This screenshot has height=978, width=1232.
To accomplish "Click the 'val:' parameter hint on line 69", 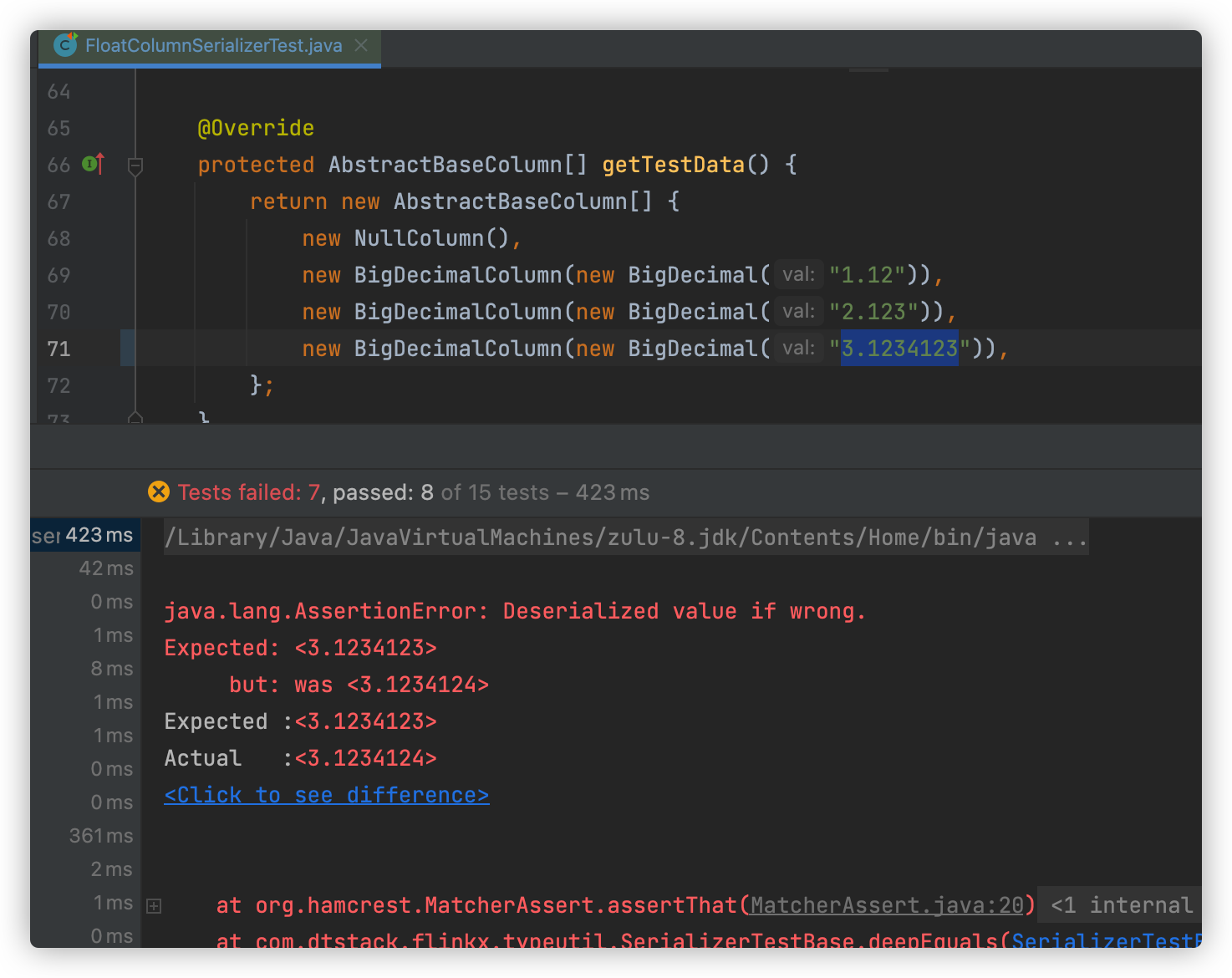I will point(798,274).
